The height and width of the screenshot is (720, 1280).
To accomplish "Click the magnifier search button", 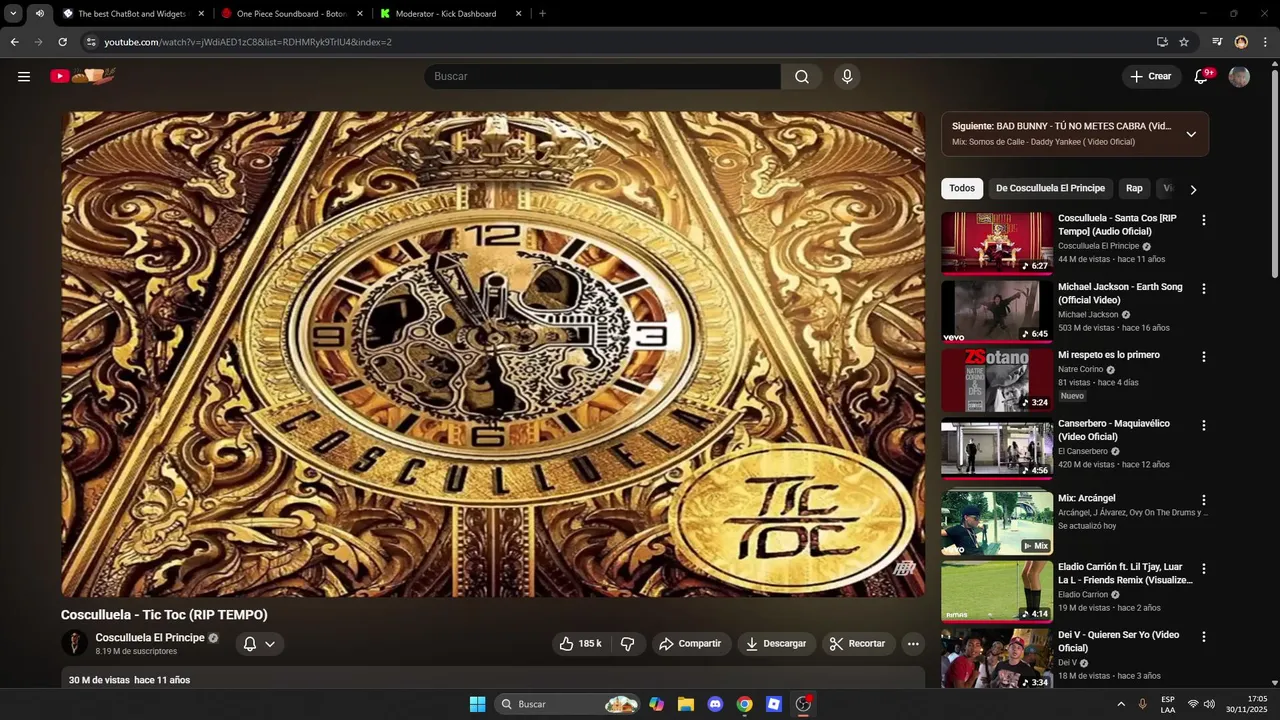I will [802, 77].
